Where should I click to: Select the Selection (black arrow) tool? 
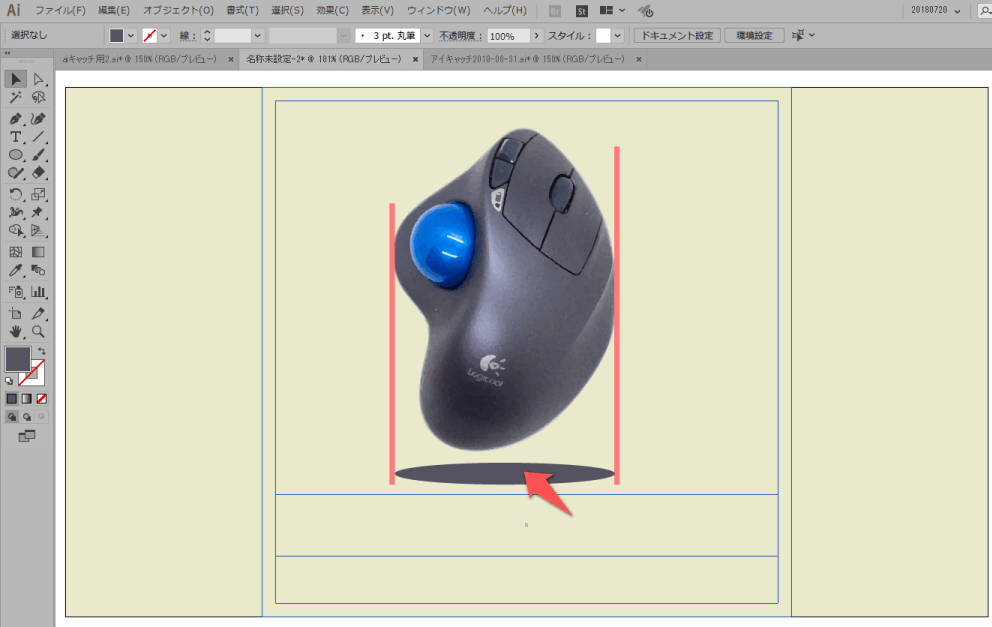(x=16, y=79)
